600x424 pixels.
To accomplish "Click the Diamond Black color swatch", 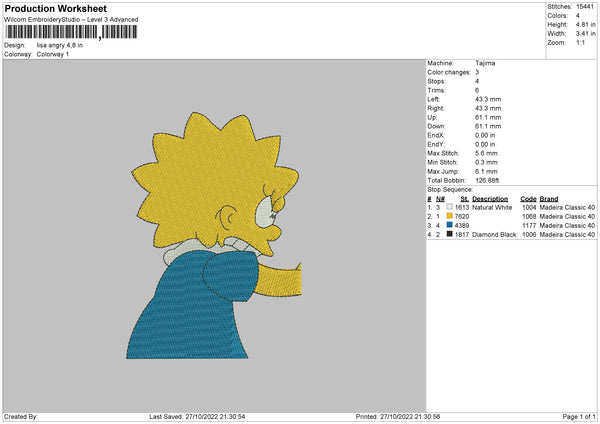I will (449, 234).
